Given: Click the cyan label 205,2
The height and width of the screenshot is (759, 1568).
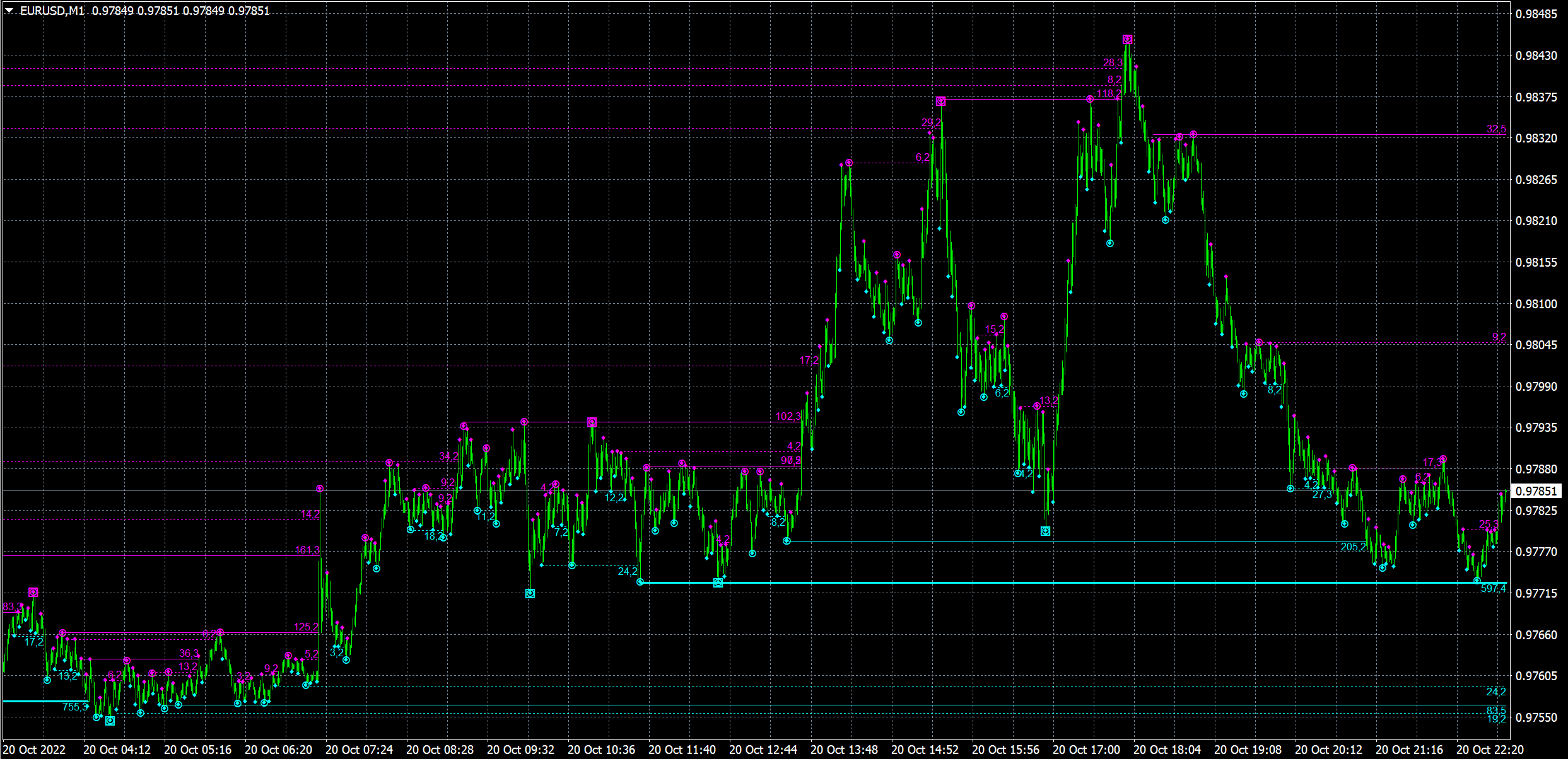Looking at the screenshot, I should pyautogui.click(x=1353, y=547).
